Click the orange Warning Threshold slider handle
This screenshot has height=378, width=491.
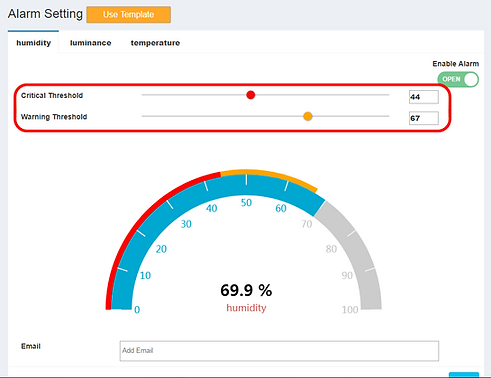pos(308,116)
